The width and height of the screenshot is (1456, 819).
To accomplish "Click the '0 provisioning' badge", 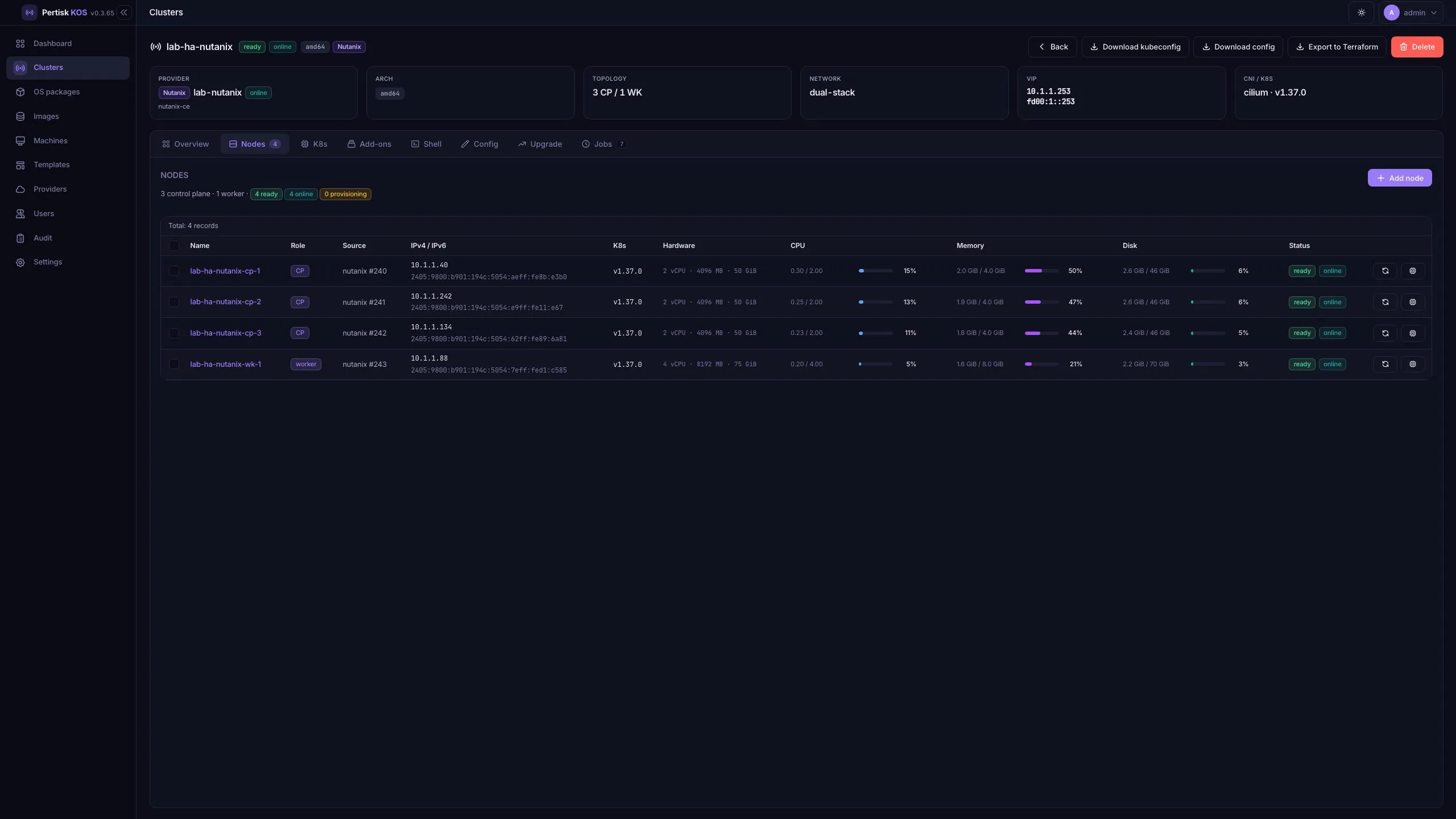I will (x=345, y=194).
